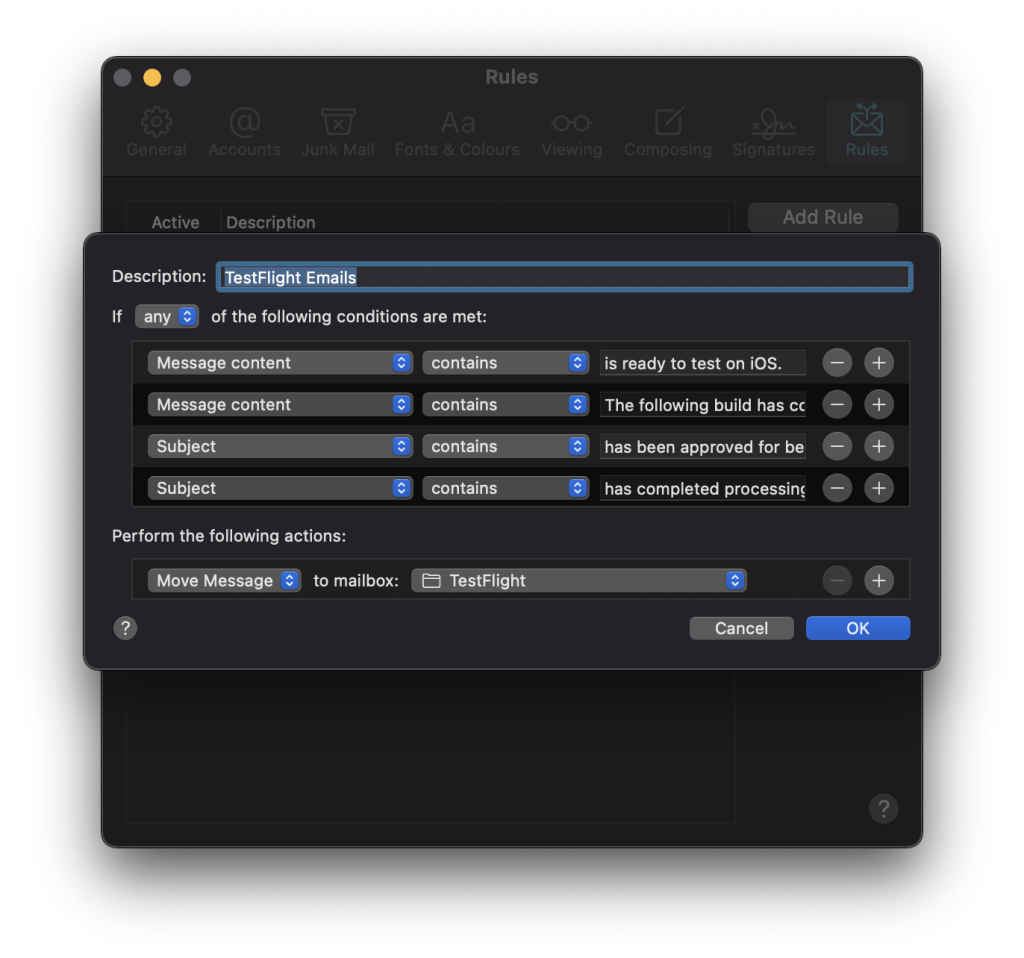
Task: Add condition after 'has been approved' row
Action: point(878,447)
